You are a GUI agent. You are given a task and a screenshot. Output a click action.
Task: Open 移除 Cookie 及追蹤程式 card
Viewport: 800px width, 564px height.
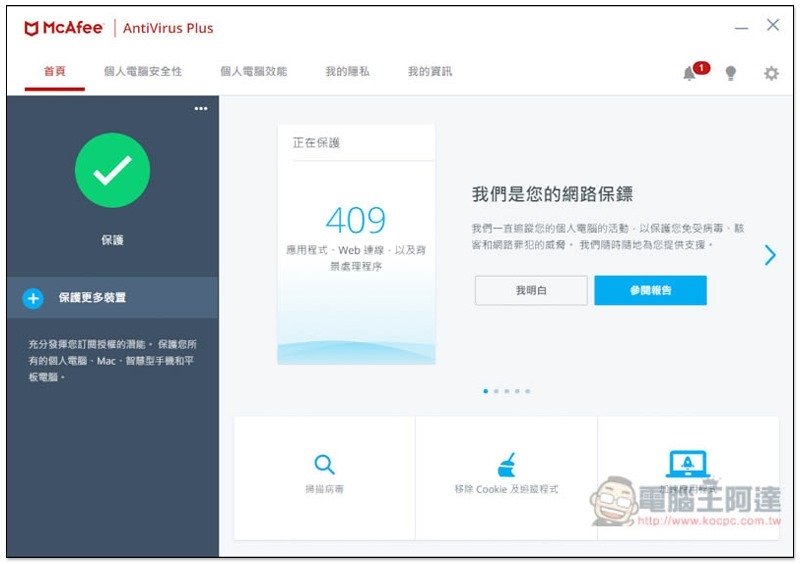pyautogui.click(x=507, y=478)
